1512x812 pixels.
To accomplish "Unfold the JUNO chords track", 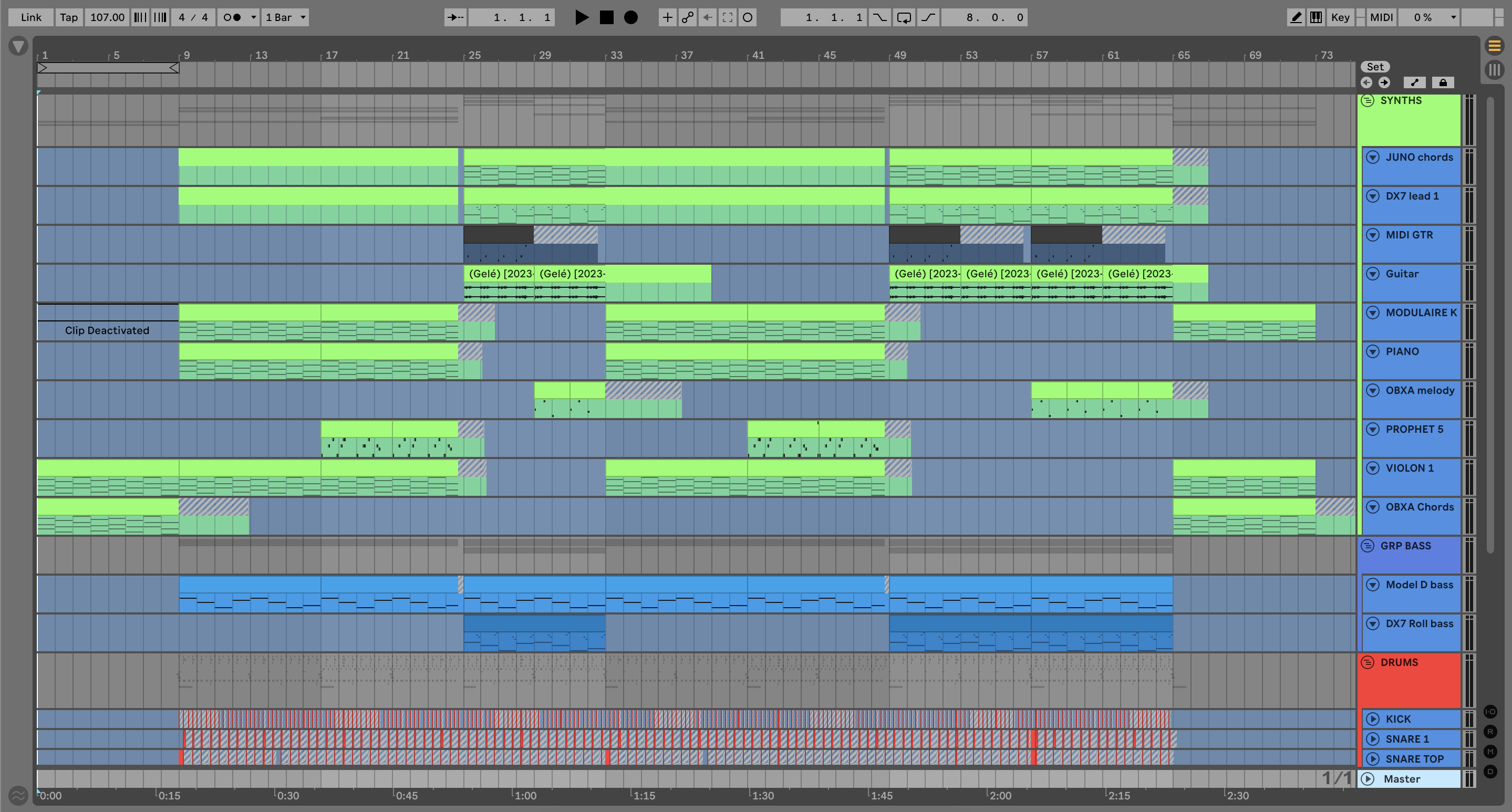I will pos(1372,157).
